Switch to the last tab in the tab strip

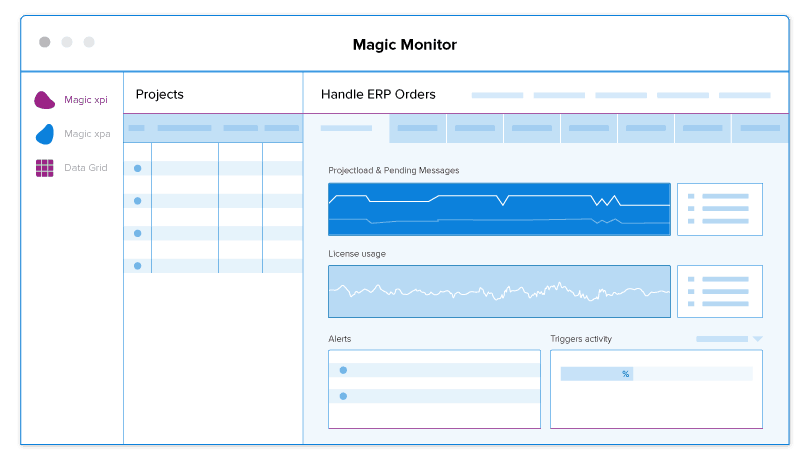[x=759, y=128]
